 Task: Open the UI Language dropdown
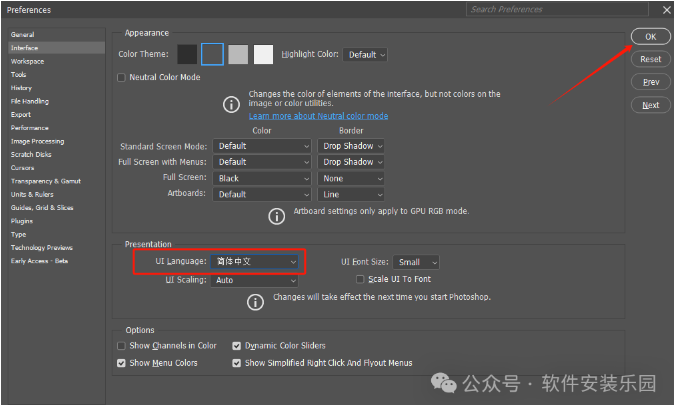[x=254, y=261]
